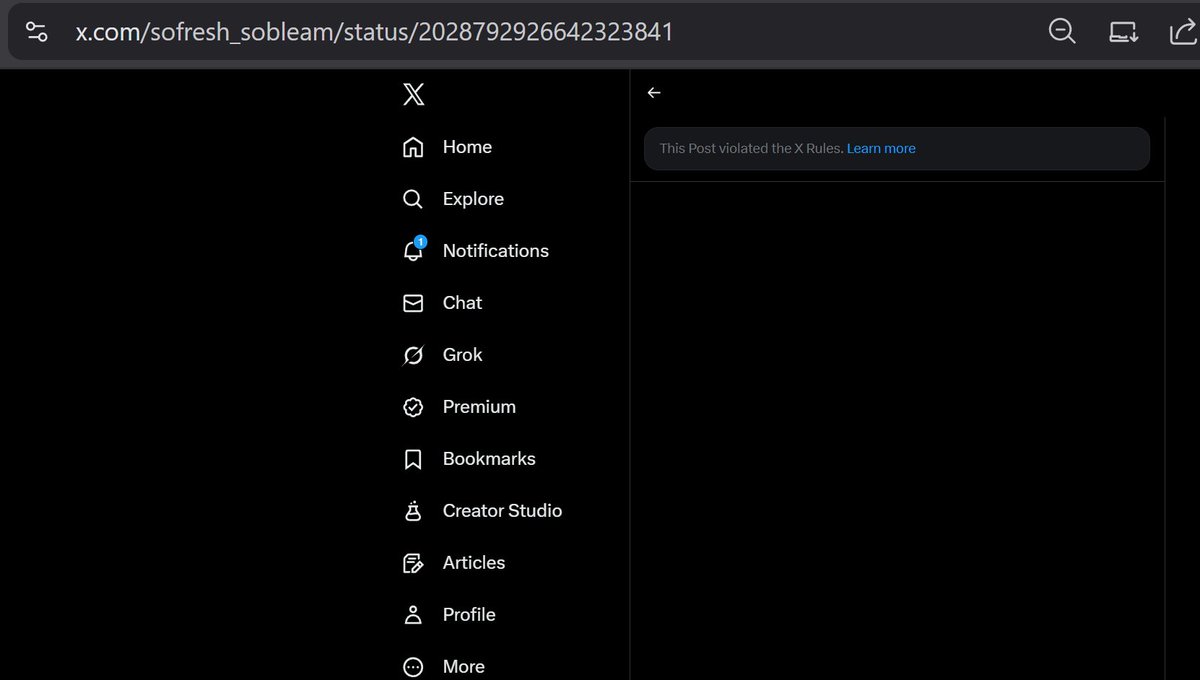Go to Explore in the sidebar
The height and width of the screenshot is (680, 1200).
pos(473,199)
